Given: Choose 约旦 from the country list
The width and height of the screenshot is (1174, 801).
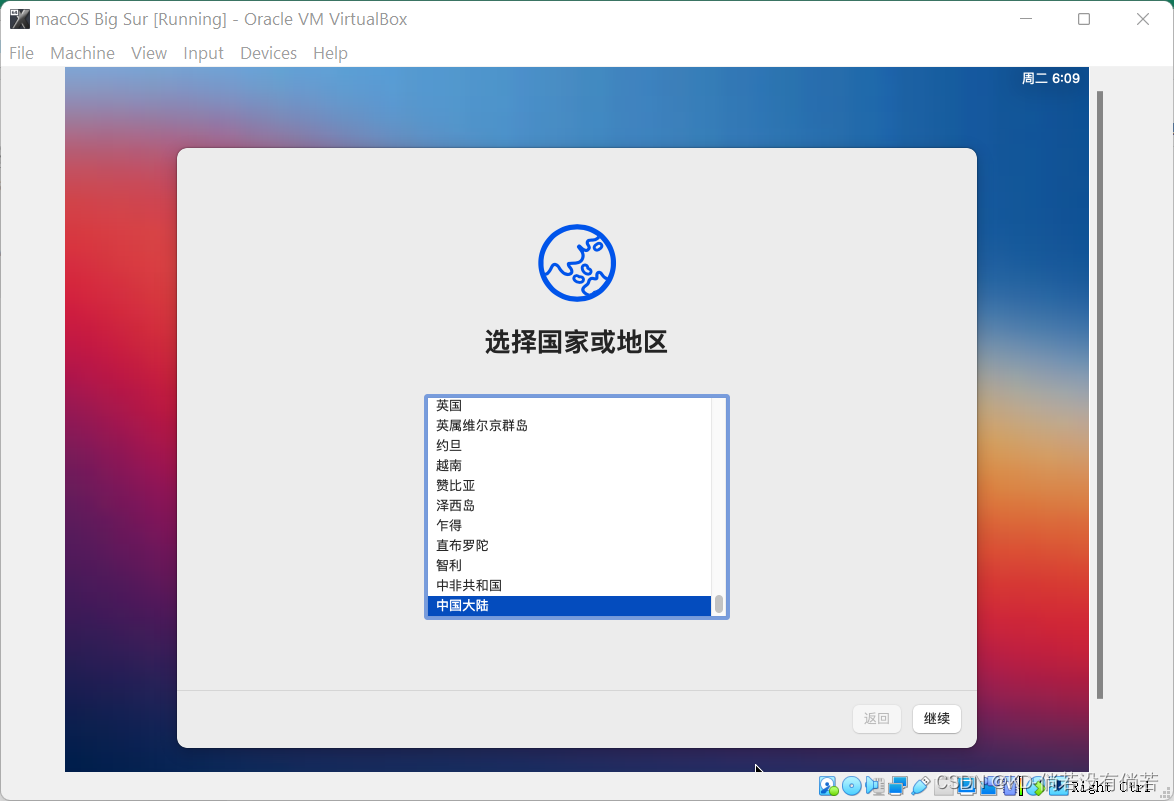Looking at the screenshot, I should (x=569, y=445).
